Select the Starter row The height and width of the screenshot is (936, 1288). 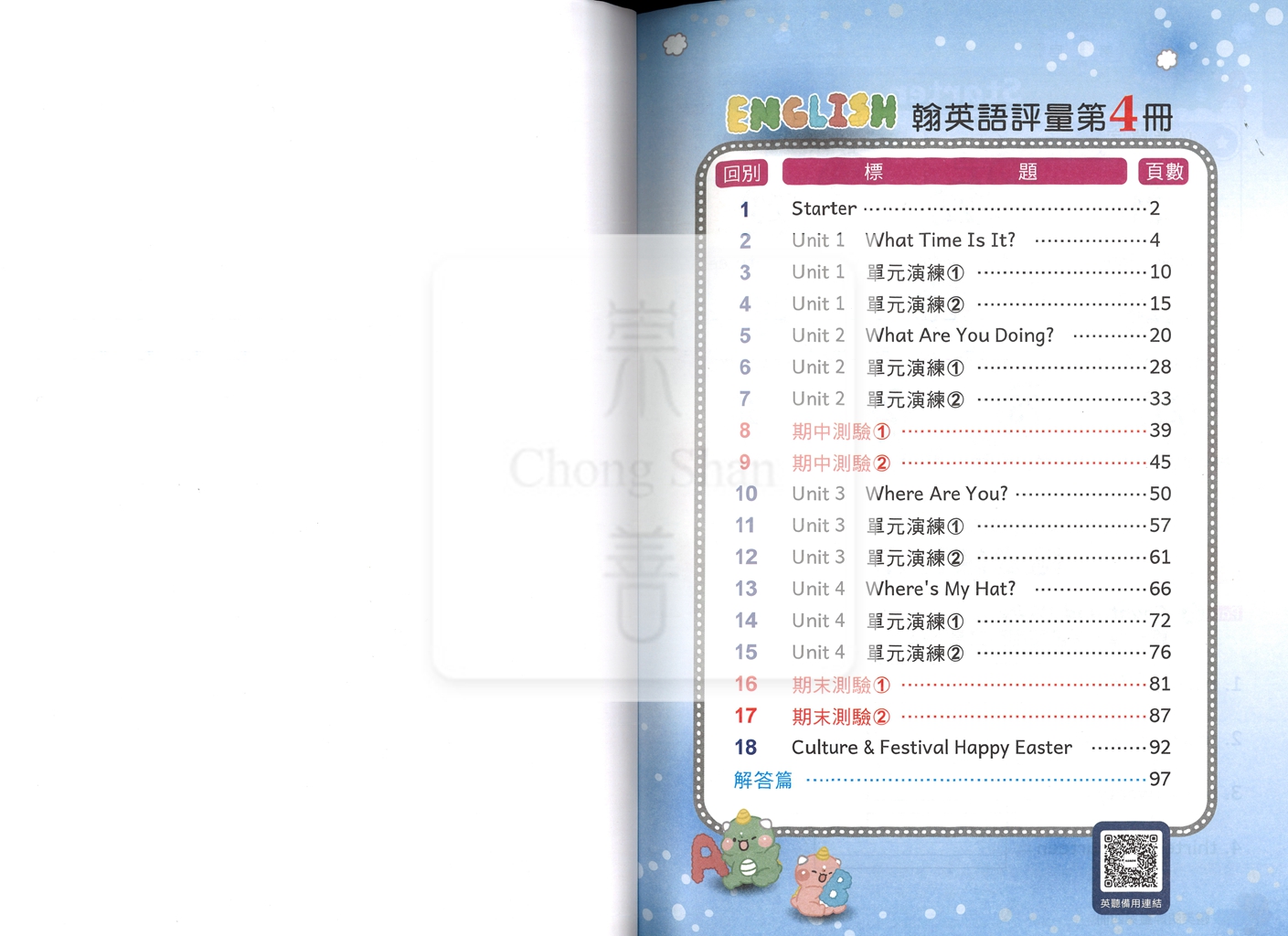tap(953, 208)
